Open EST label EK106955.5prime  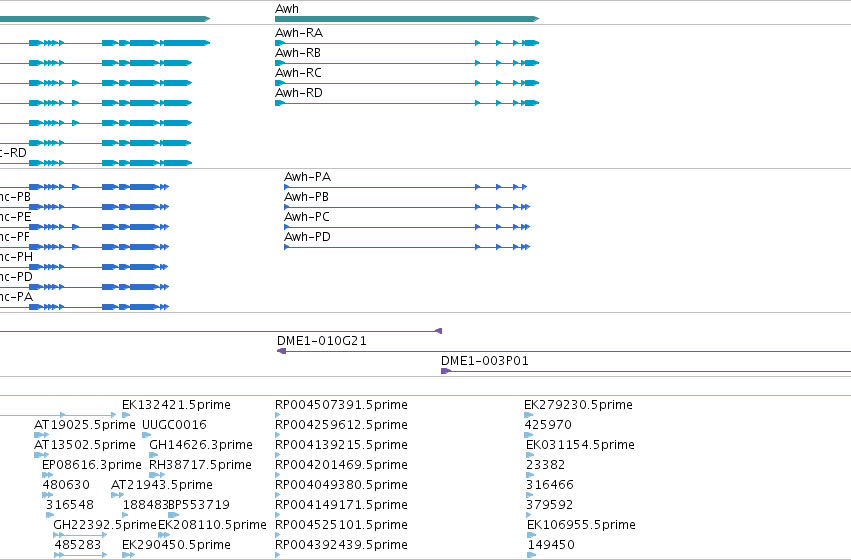click(581, 525)
